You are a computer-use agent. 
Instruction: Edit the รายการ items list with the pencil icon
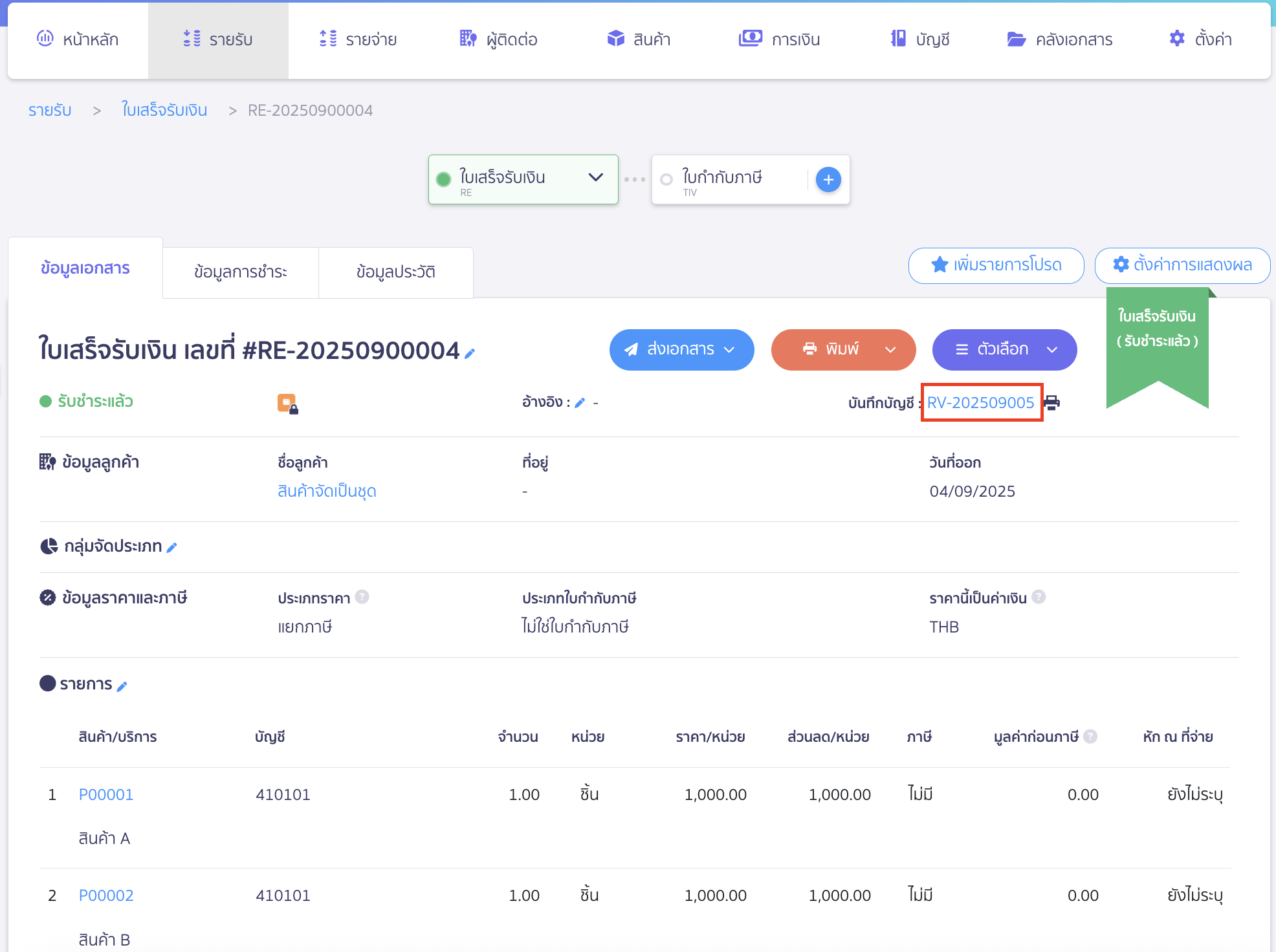(122, 686)
